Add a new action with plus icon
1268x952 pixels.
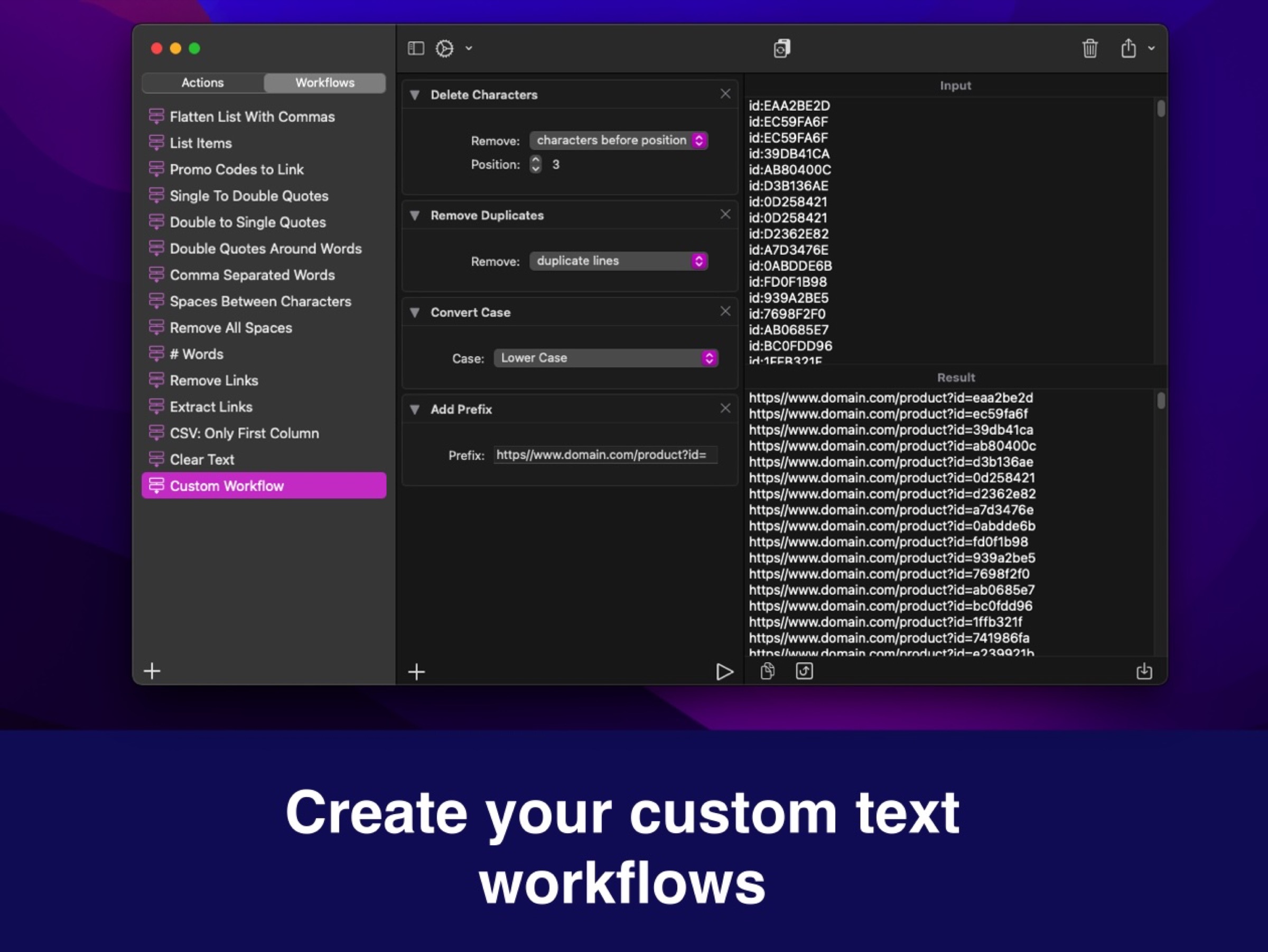click(417, 671)
